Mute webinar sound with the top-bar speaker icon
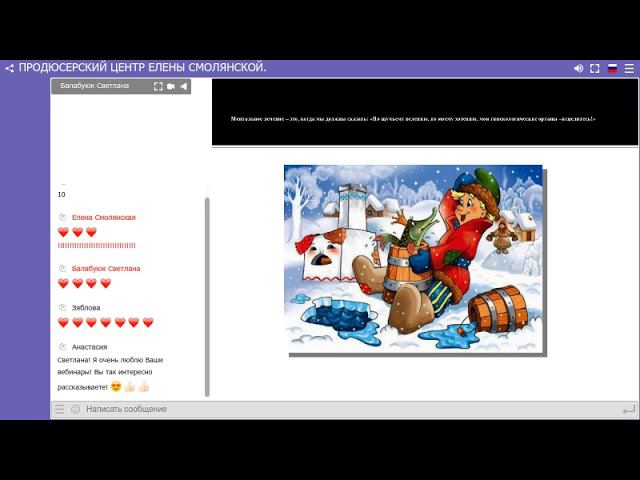 578,69
